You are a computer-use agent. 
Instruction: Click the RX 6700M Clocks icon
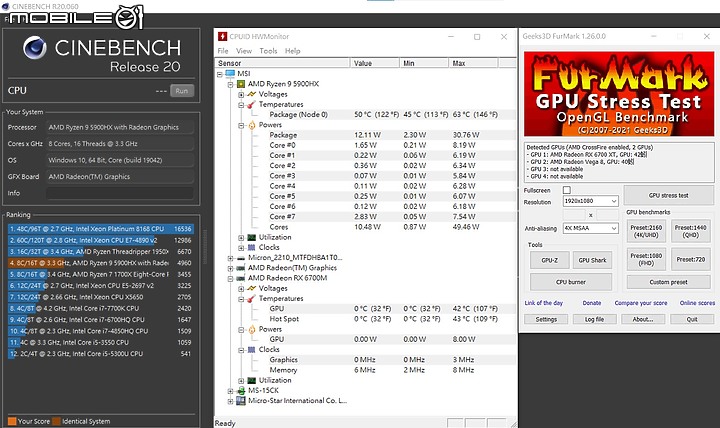(x=252, y=350)
